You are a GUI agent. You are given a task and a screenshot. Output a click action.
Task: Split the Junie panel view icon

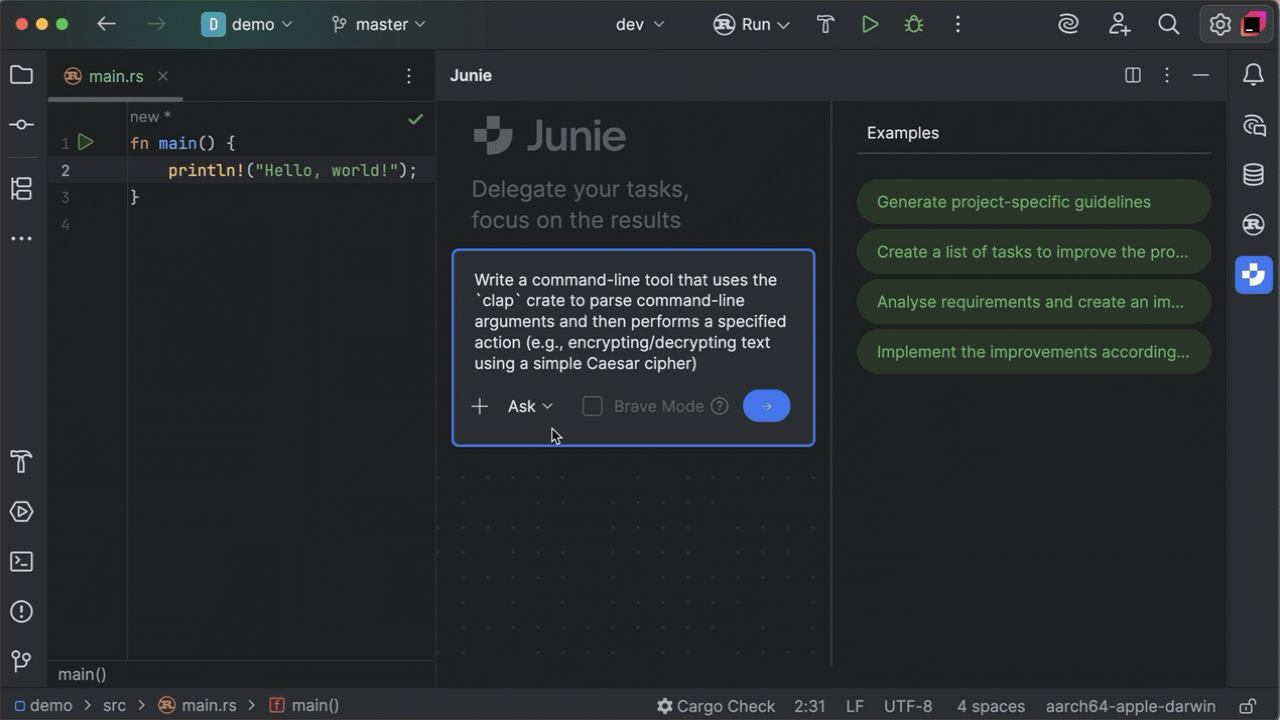coord(1133,75)
